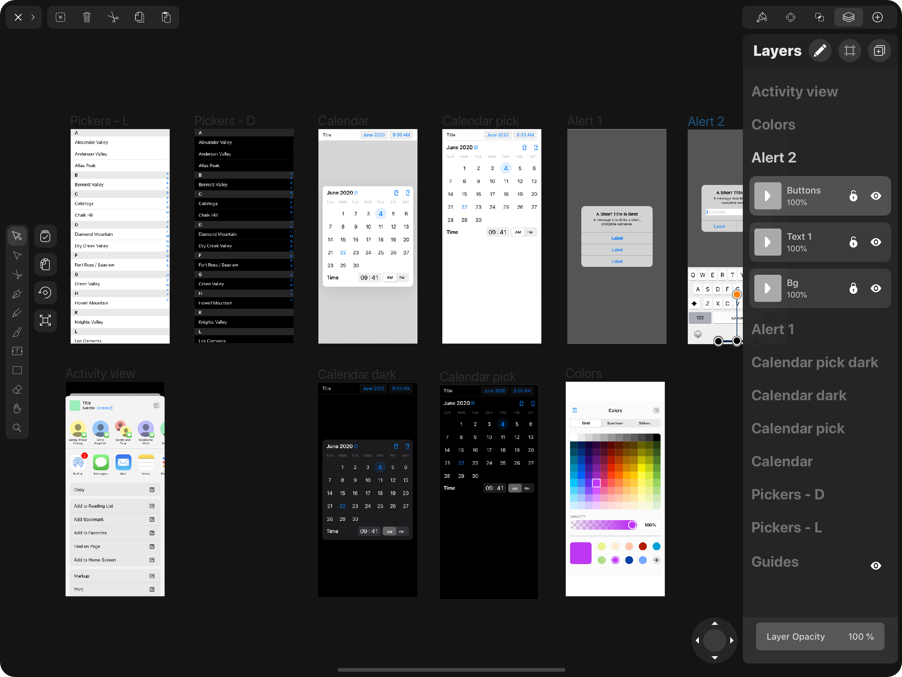The width and height of the screenshot is (902, 677).
Task: Select Calendar in Layers list
Action: 782,461
